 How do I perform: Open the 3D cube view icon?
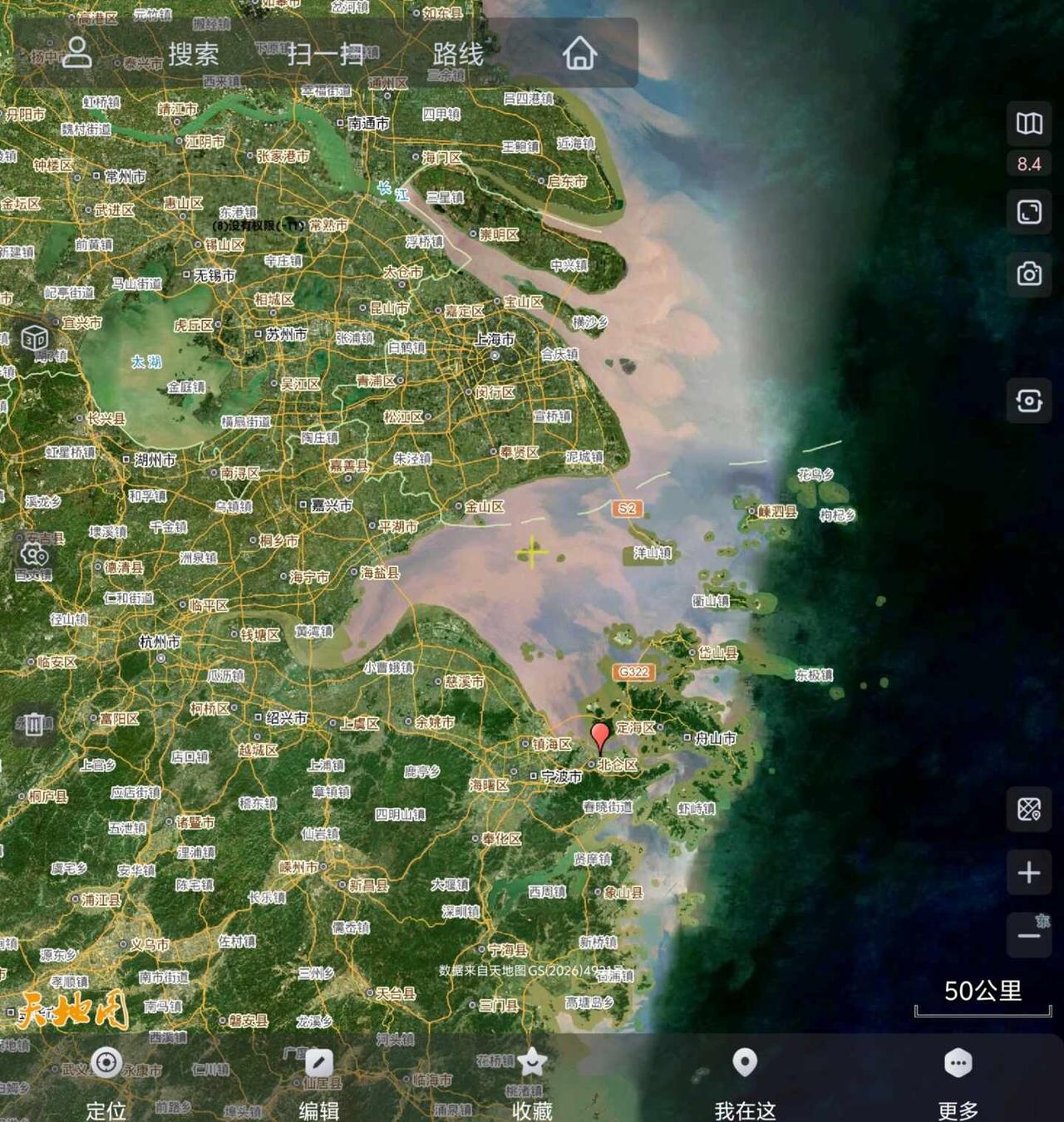tap(34, 338)
